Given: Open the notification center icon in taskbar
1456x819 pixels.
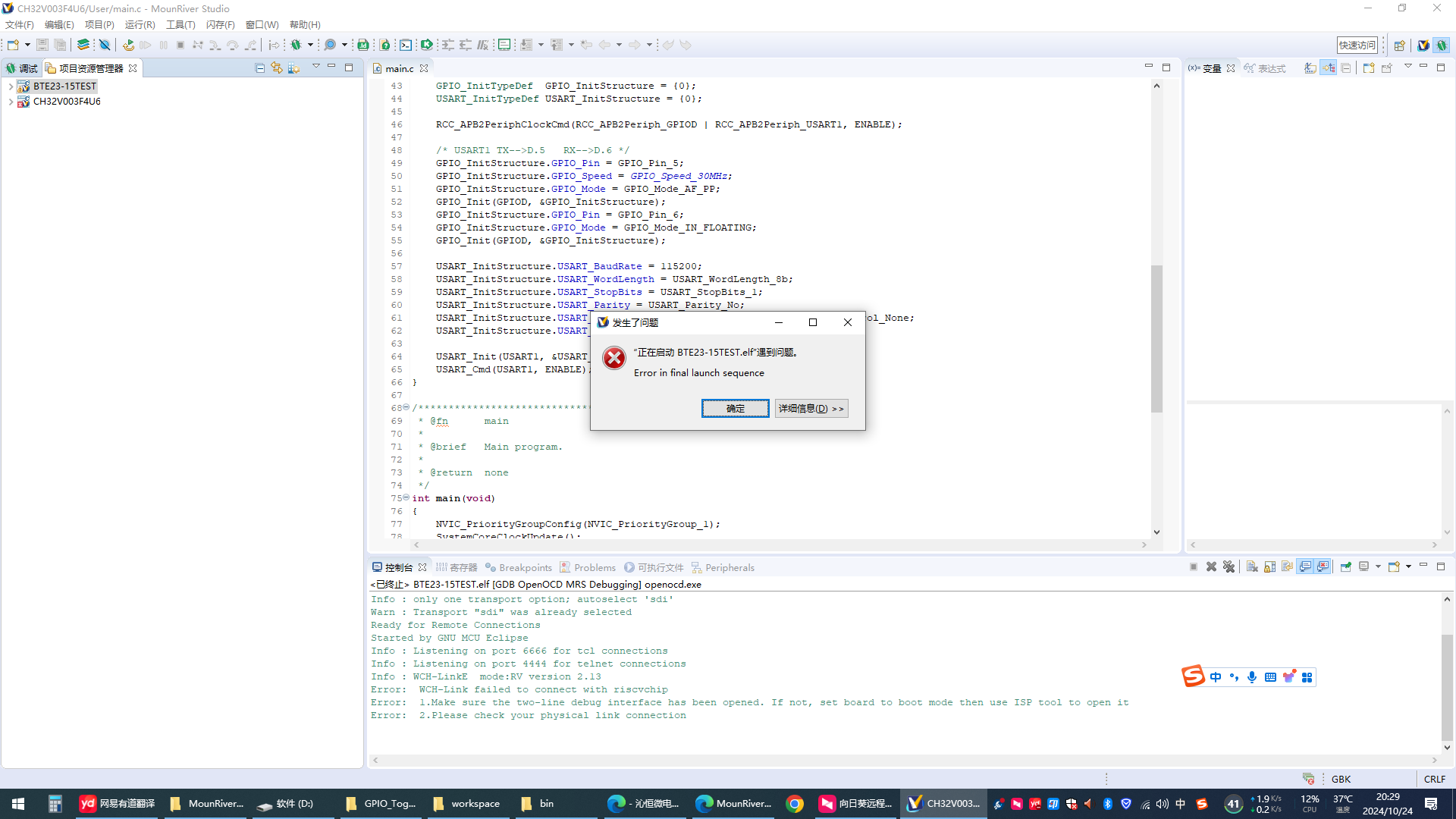Looking at the screenshot, I should click(x=1431, y=804).
